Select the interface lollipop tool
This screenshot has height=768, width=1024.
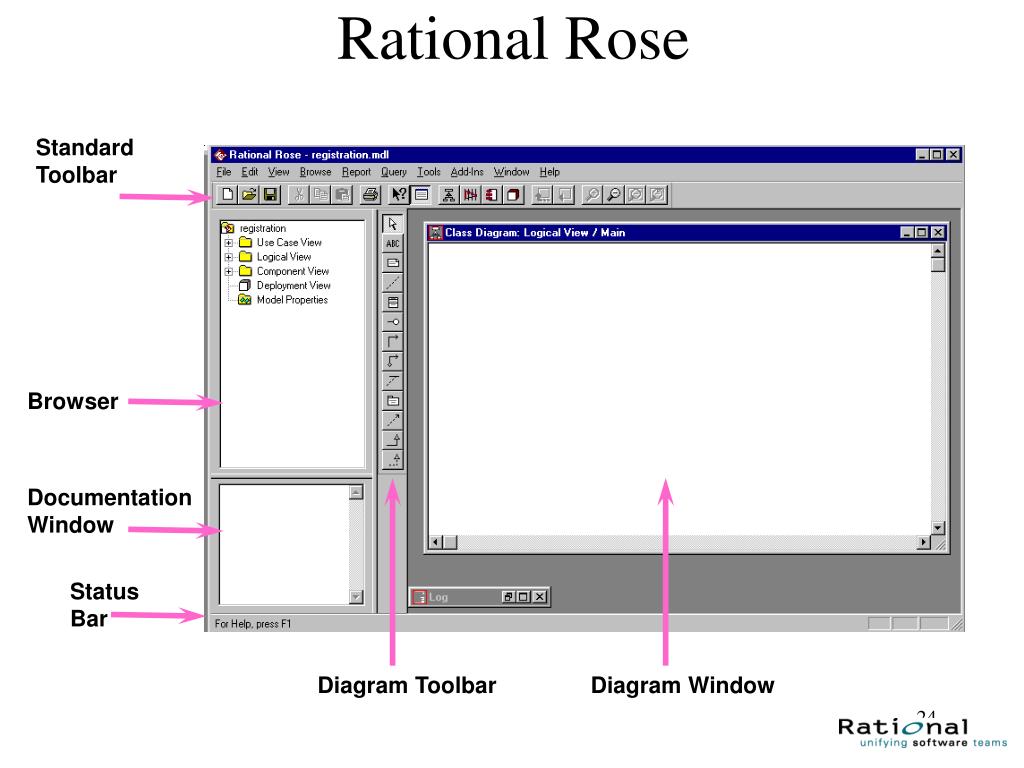click(392, 322)
